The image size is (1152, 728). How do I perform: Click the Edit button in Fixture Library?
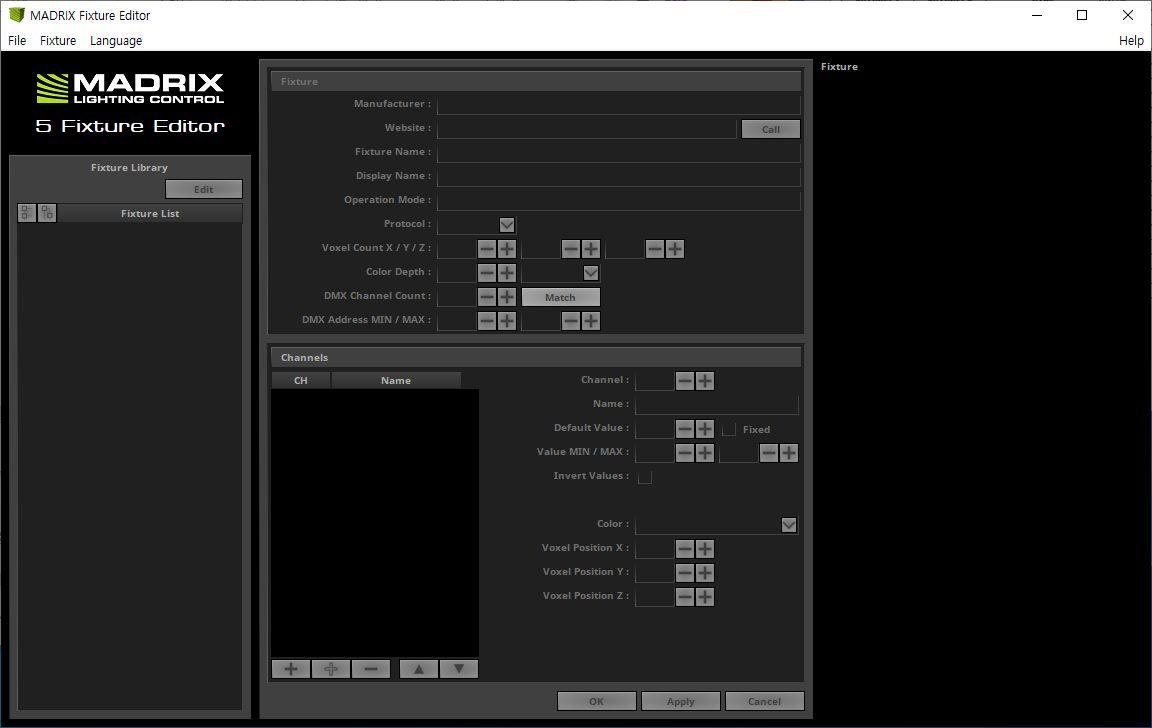pos(204,190)
